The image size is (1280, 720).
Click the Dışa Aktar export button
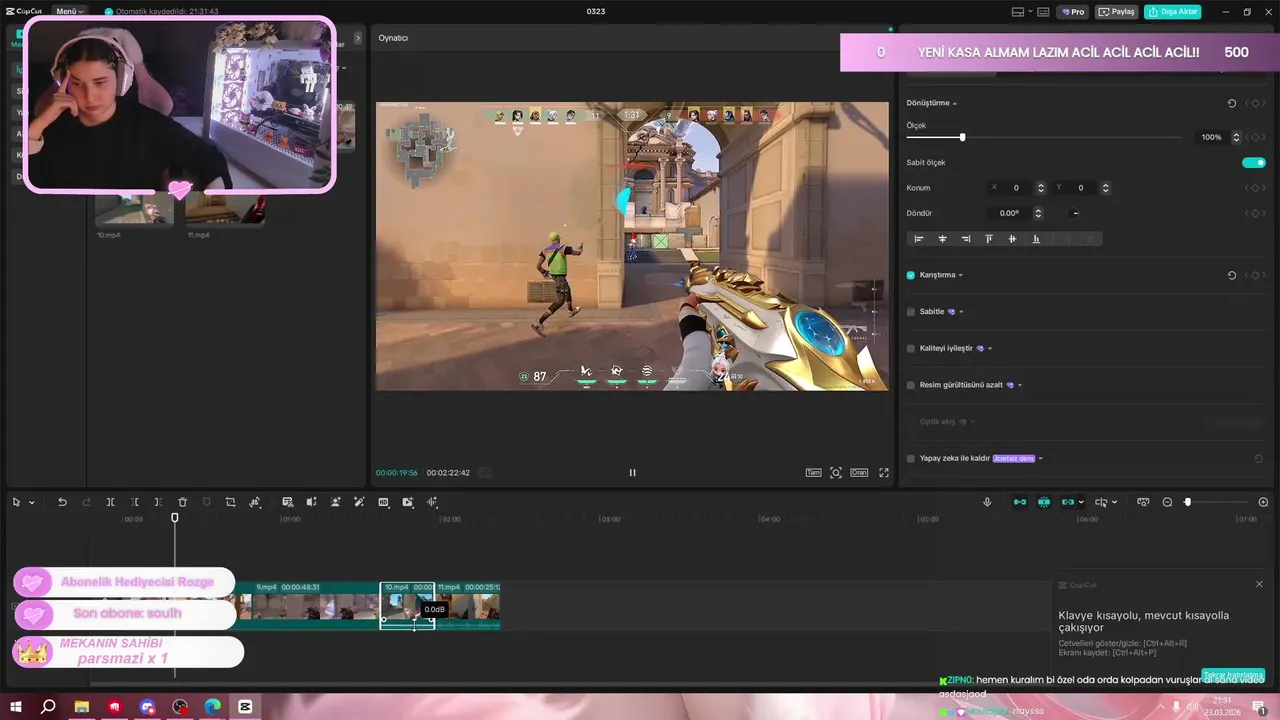click(1173, 12)
